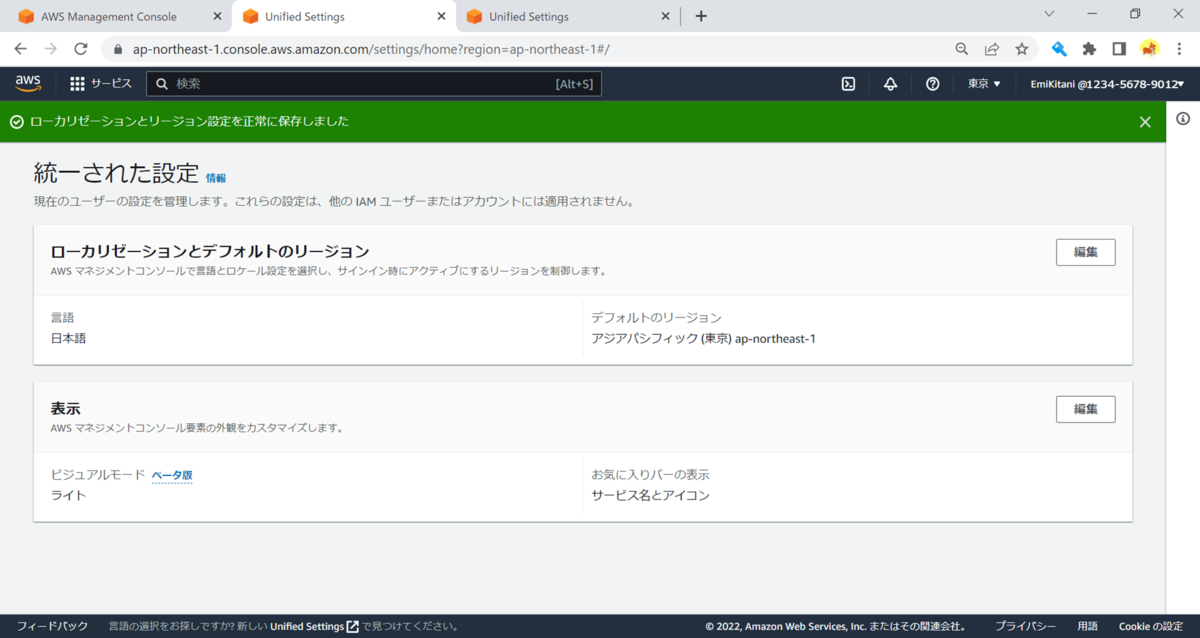Click the サービス menu label
1200x638 pixels.
[x=111, y=84]
